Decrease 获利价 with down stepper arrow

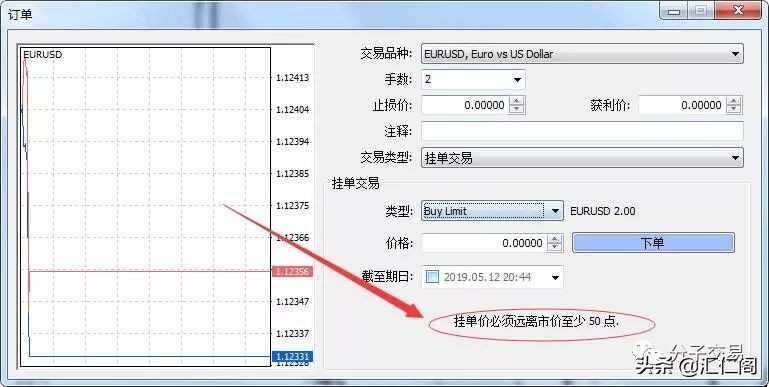(734, 109)
